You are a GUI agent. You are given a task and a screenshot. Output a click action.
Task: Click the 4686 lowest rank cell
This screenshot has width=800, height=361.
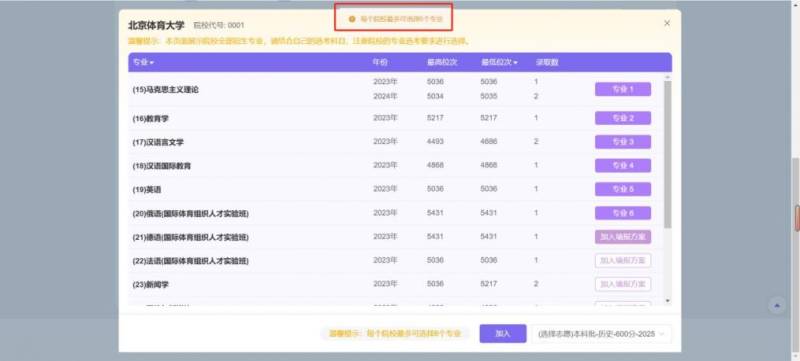click(489, 141)
